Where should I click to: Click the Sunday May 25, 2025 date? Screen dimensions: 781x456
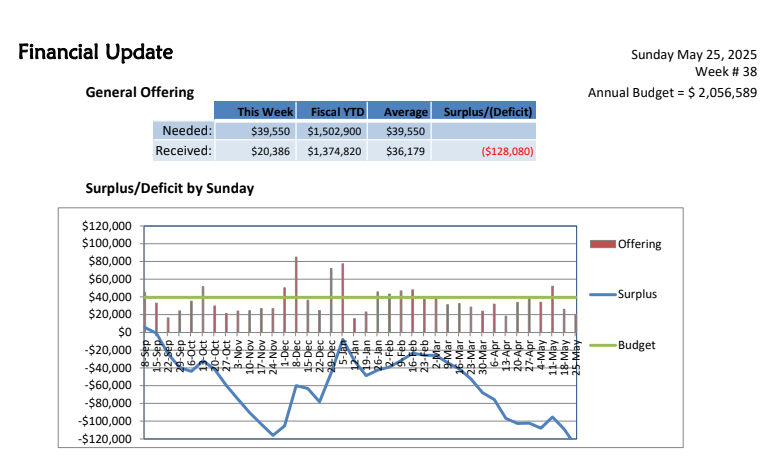coord(694,54)
